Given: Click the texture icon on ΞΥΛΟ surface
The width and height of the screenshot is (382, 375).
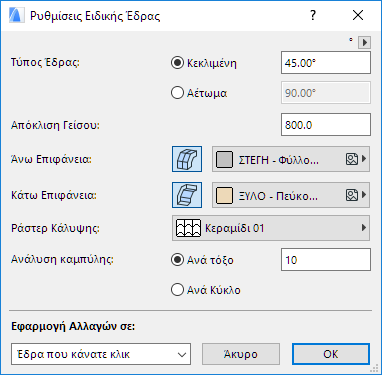Looking at the screenshot, I should point(352,195).
